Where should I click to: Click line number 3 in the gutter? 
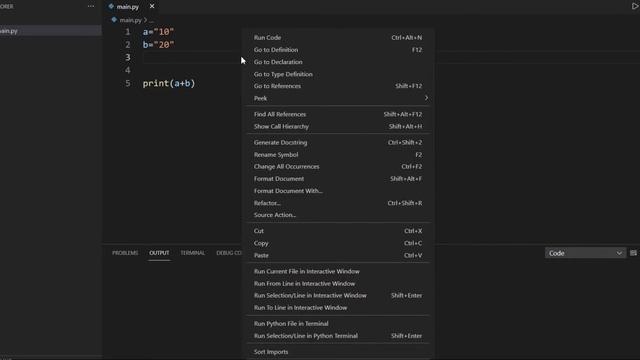[x=128, y=58]
